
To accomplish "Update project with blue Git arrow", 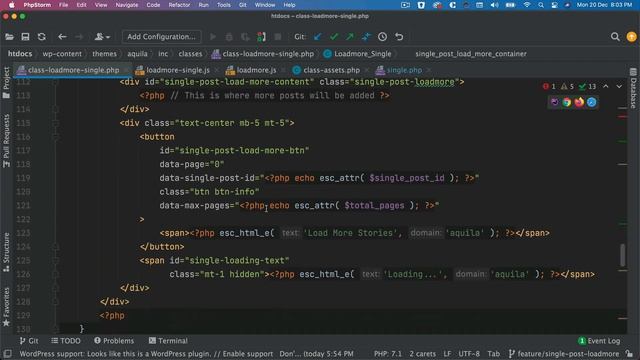I will click(x=318, y=37).
